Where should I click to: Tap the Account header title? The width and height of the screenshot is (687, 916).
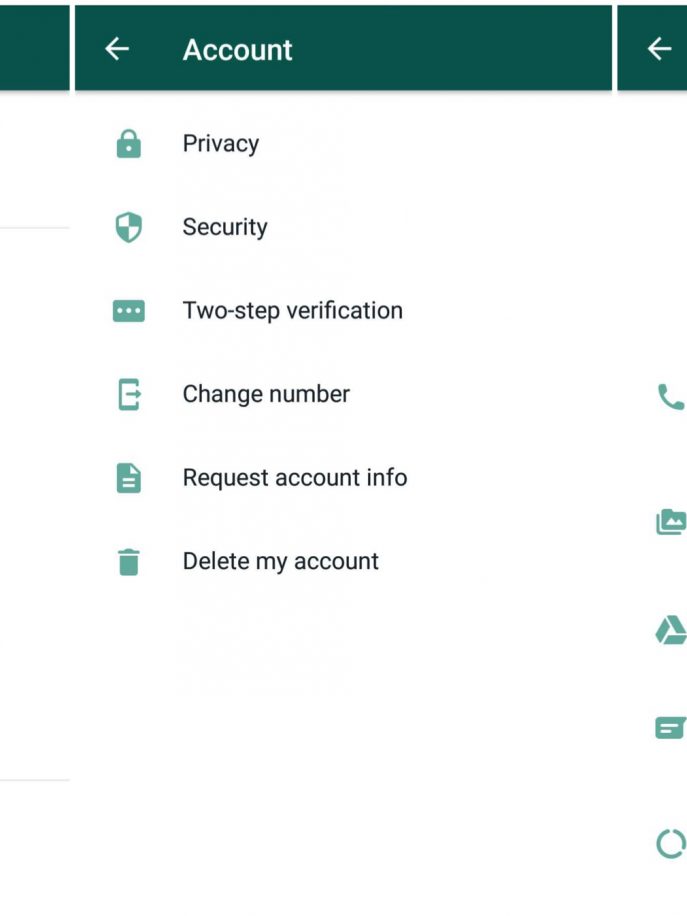click(x=237, y=50)
